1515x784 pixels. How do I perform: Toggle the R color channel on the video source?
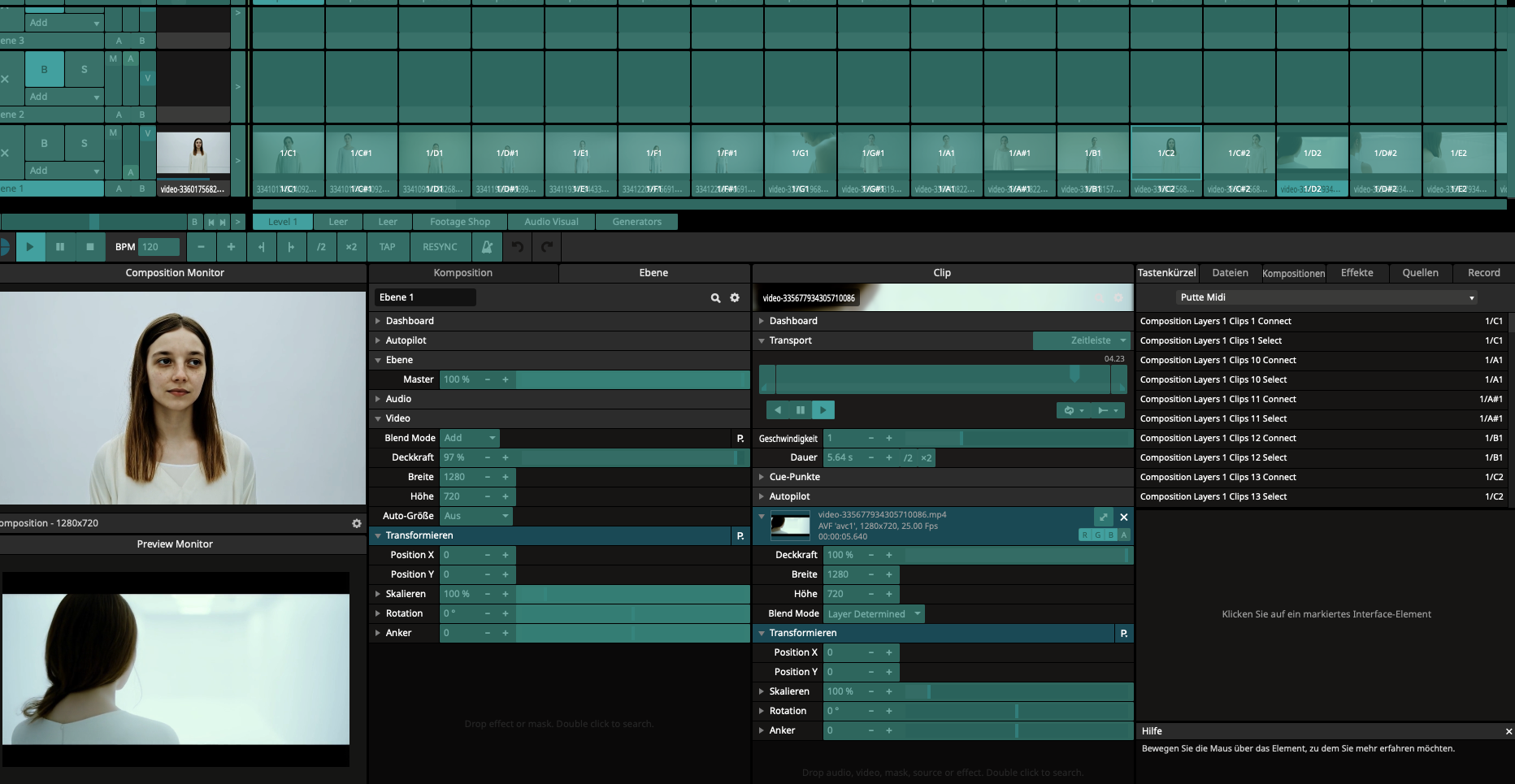(1085, 535)
